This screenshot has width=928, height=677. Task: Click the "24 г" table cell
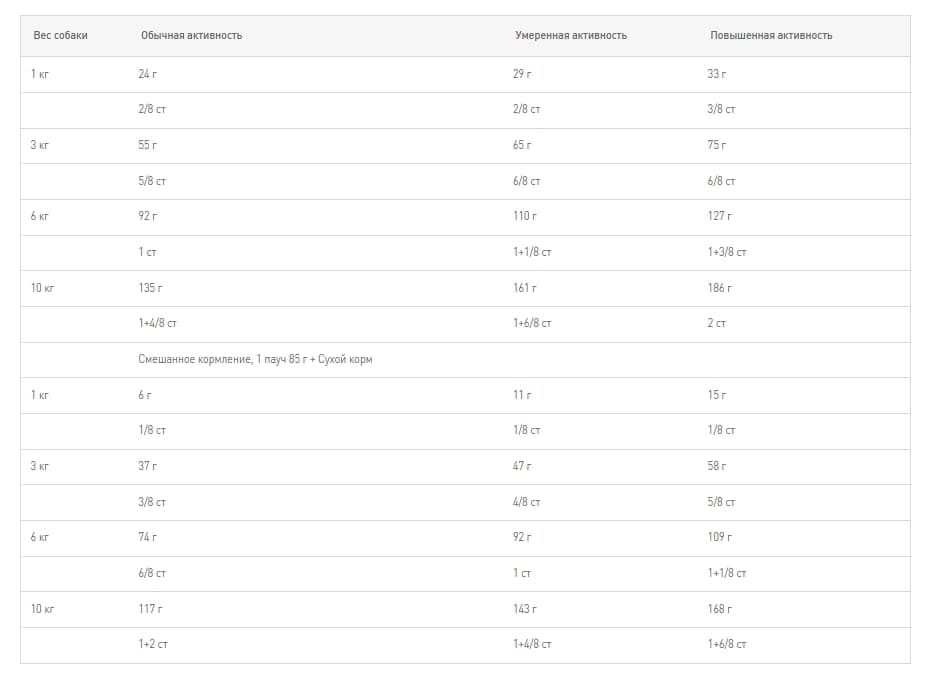pyautogui.click(x=148, y=74)
